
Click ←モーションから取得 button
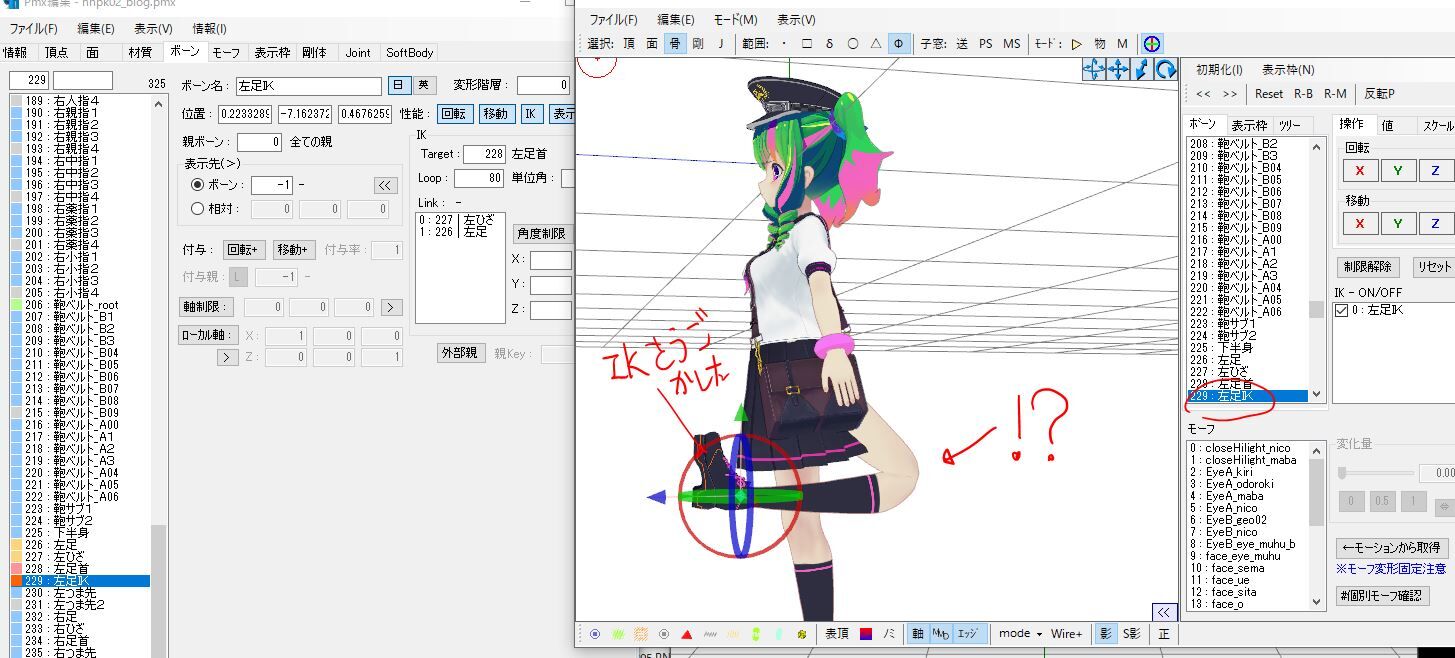coord(1391,548)
